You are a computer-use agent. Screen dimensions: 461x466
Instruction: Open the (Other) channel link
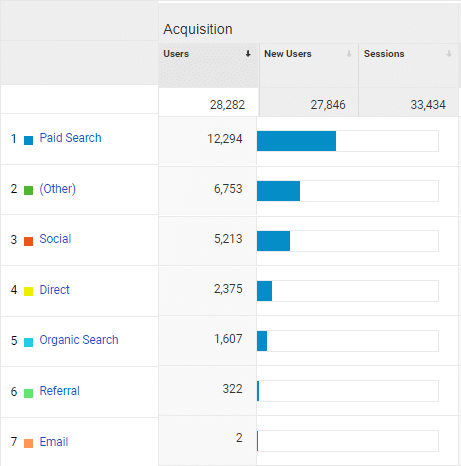click(58, 189)
